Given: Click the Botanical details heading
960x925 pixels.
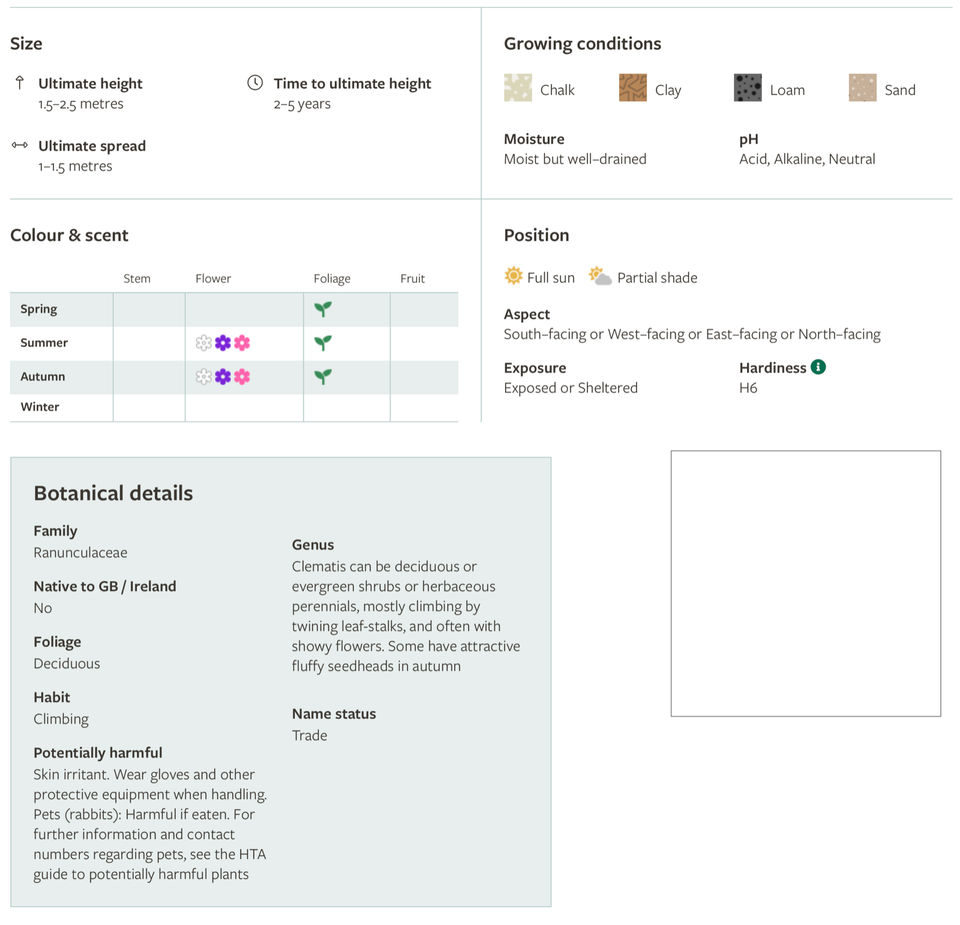Looking at the screenshot, I should [x=113, y=493].
